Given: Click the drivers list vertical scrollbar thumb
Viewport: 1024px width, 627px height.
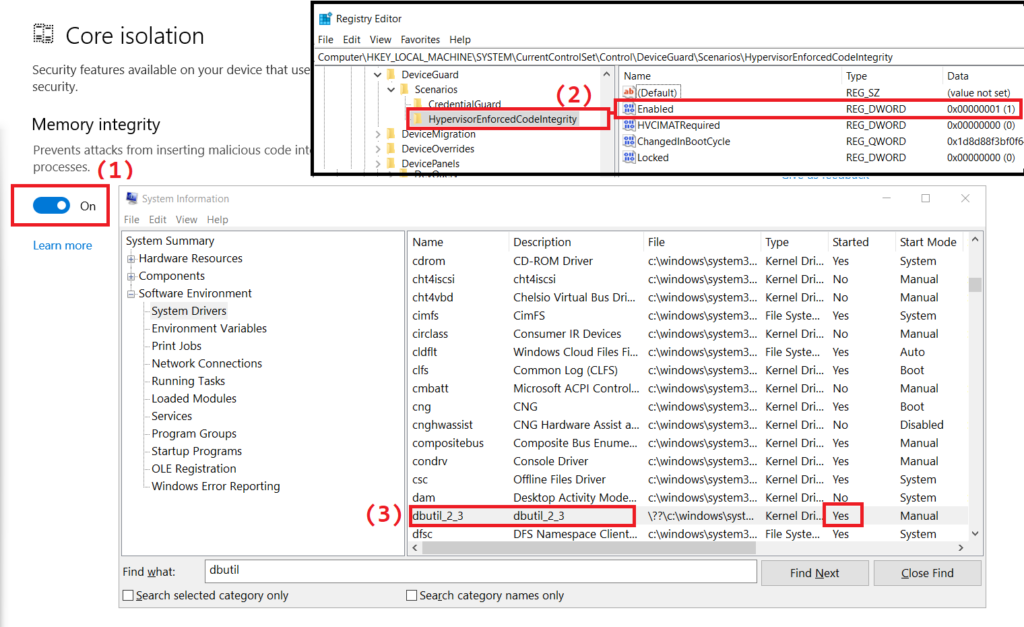Looking at the screenshot, I should (975, 285).
